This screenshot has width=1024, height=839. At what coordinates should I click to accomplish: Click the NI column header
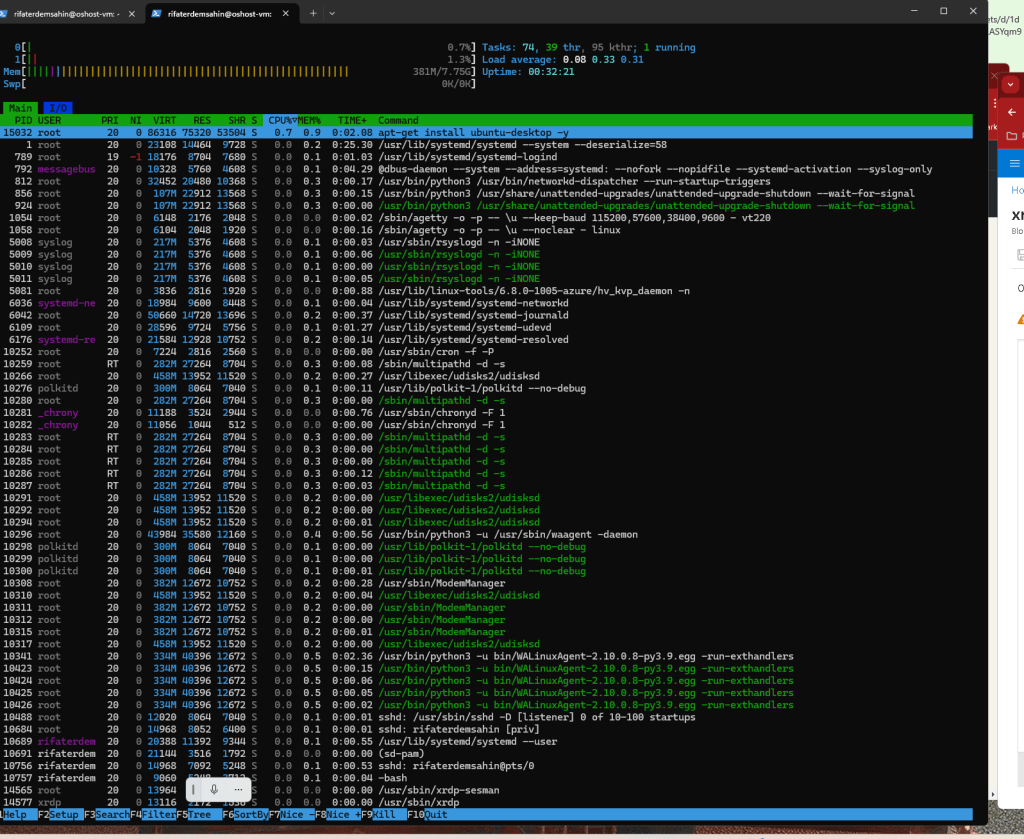click(x=136, y=120)
